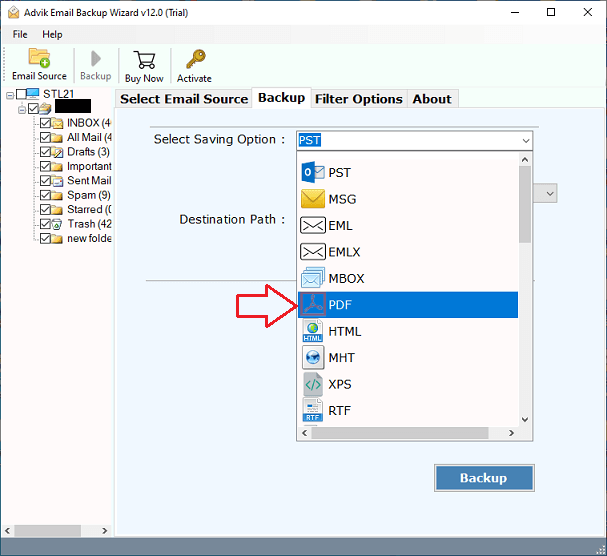Click the STL21 computer icon

point(33,94)
